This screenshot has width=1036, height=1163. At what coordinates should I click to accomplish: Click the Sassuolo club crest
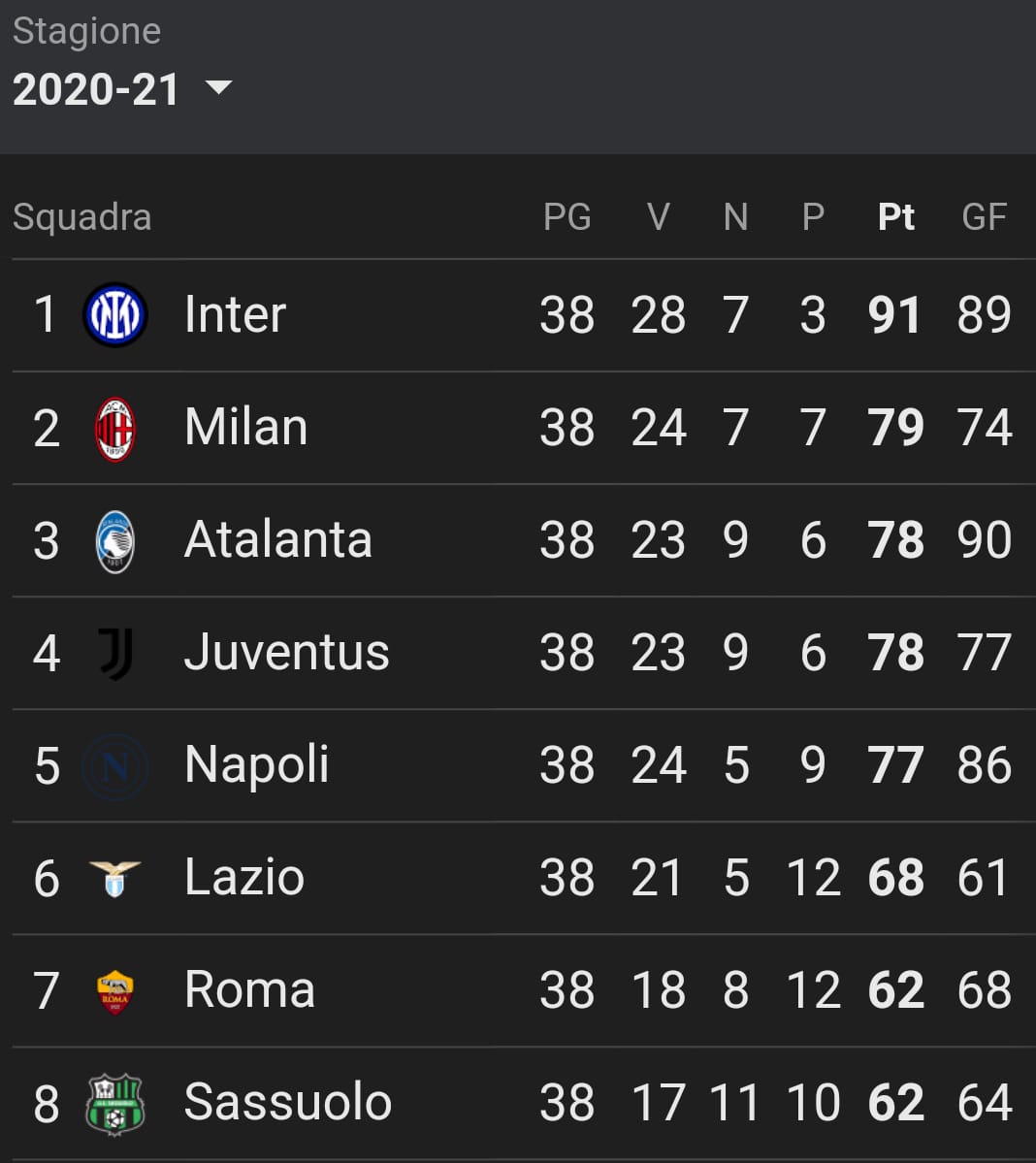pos(114,1105)
